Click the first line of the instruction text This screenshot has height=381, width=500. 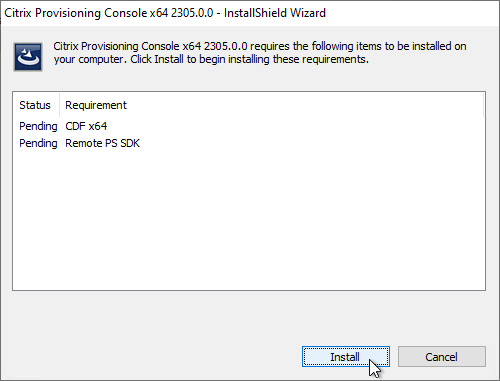pos(260,46)
